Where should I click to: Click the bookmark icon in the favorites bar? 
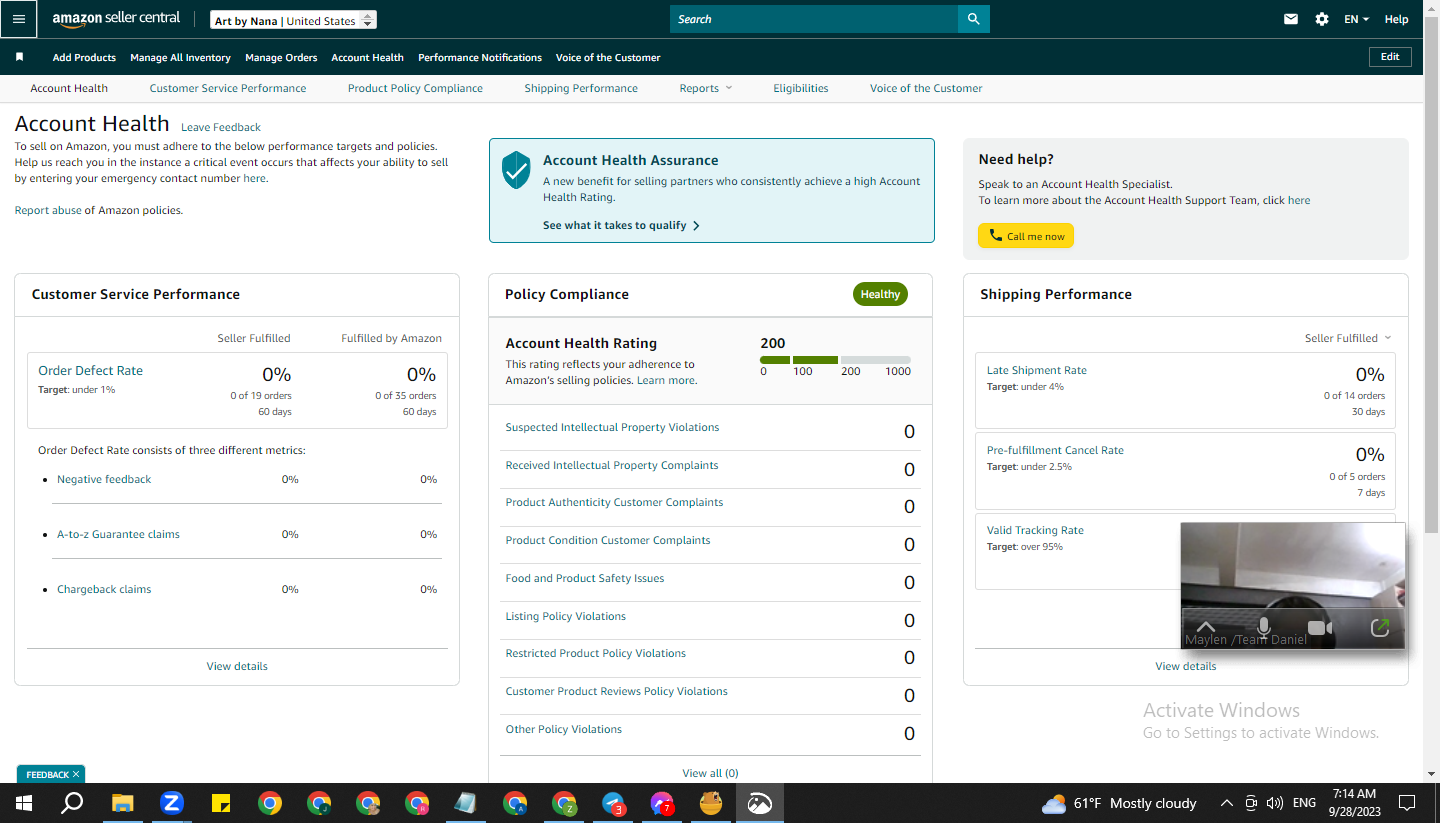pos(19,57)
